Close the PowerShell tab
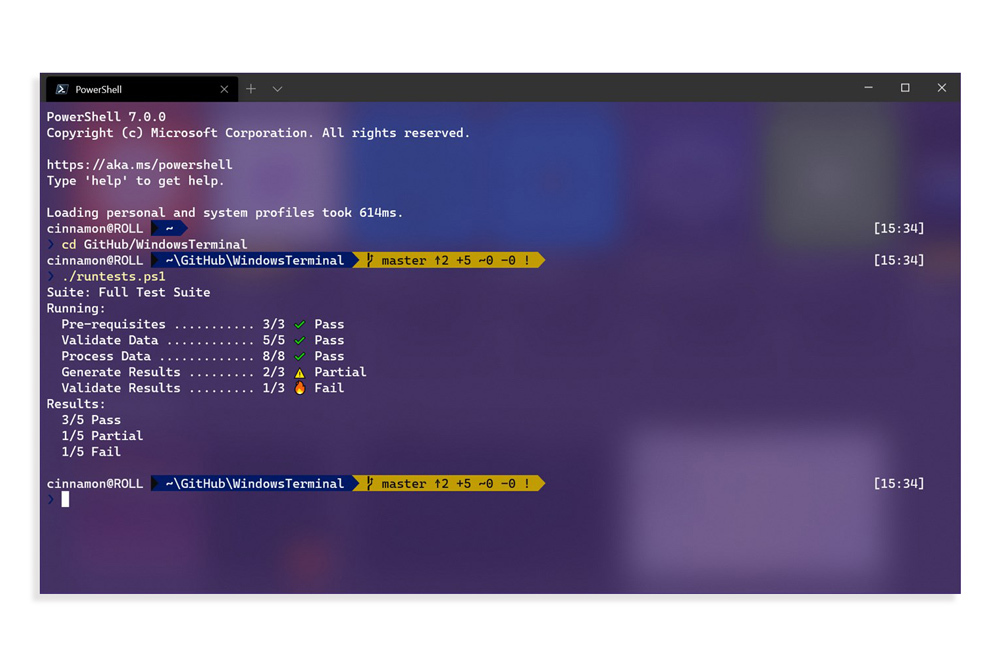This screenshot has width=1000, height=666. (x=224, y=89)
